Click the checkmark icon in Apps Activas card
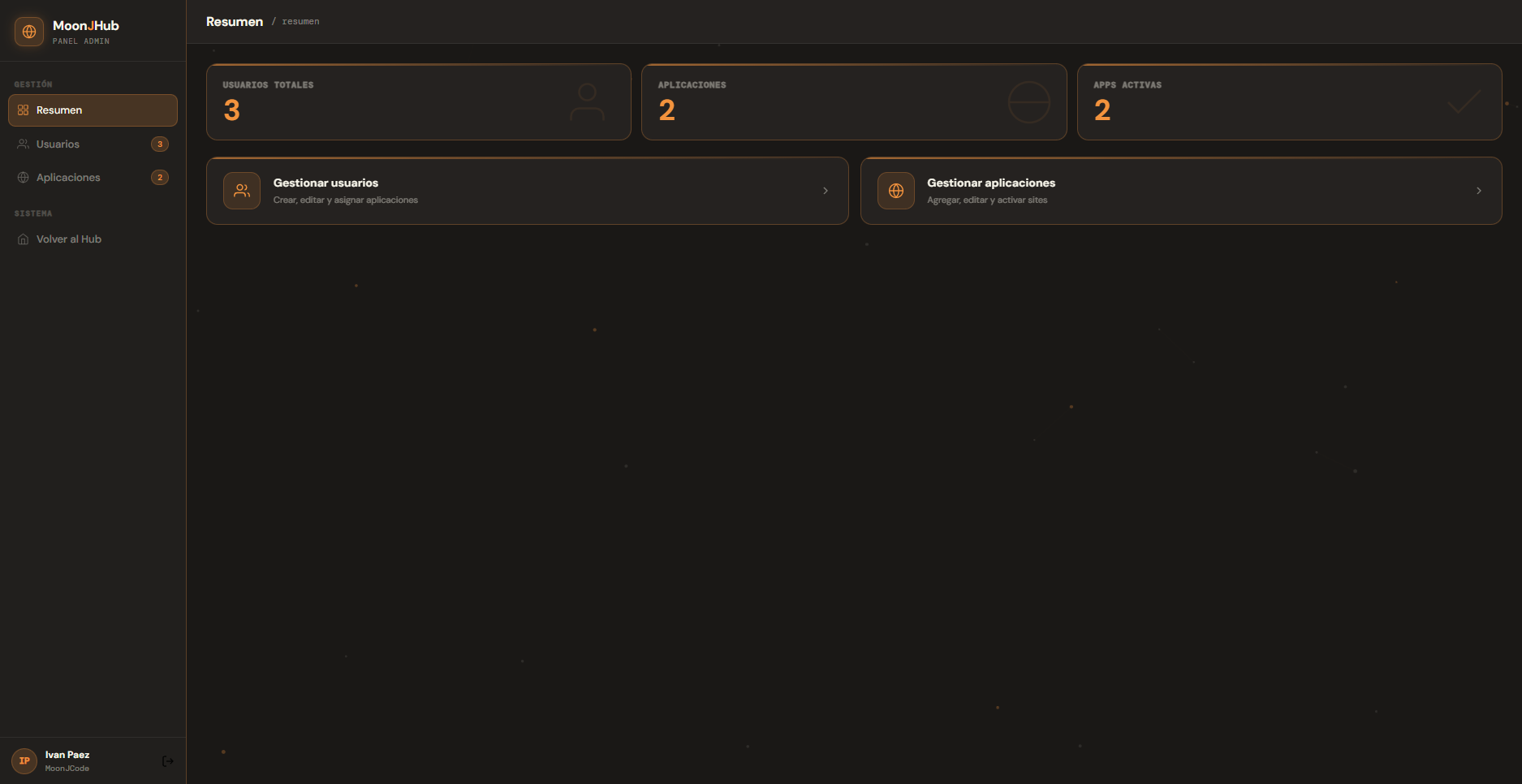 pyautogui.click(x=1464, y=102)
